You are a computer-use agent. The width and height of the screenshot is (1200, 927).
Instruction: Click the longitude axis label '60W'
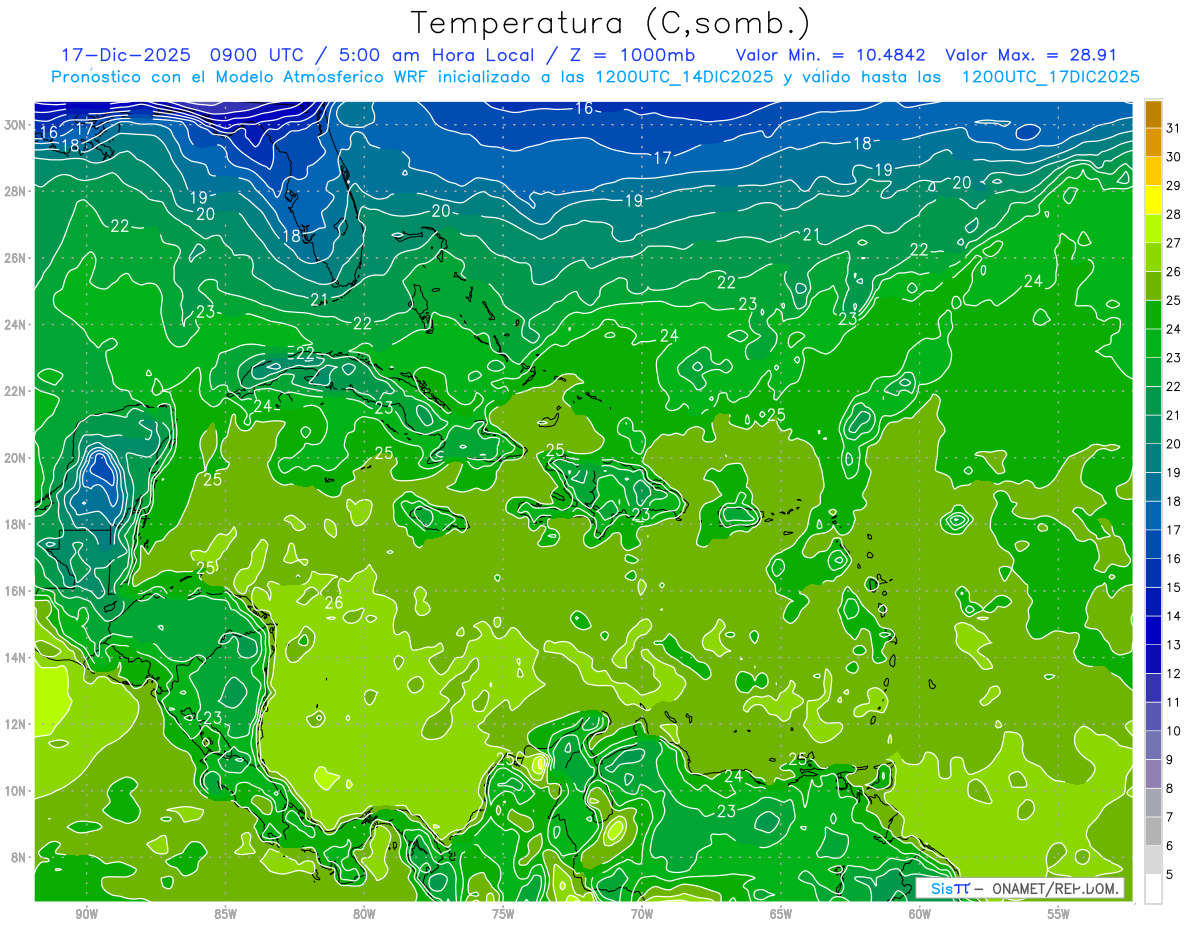click(x=920, y=914)
